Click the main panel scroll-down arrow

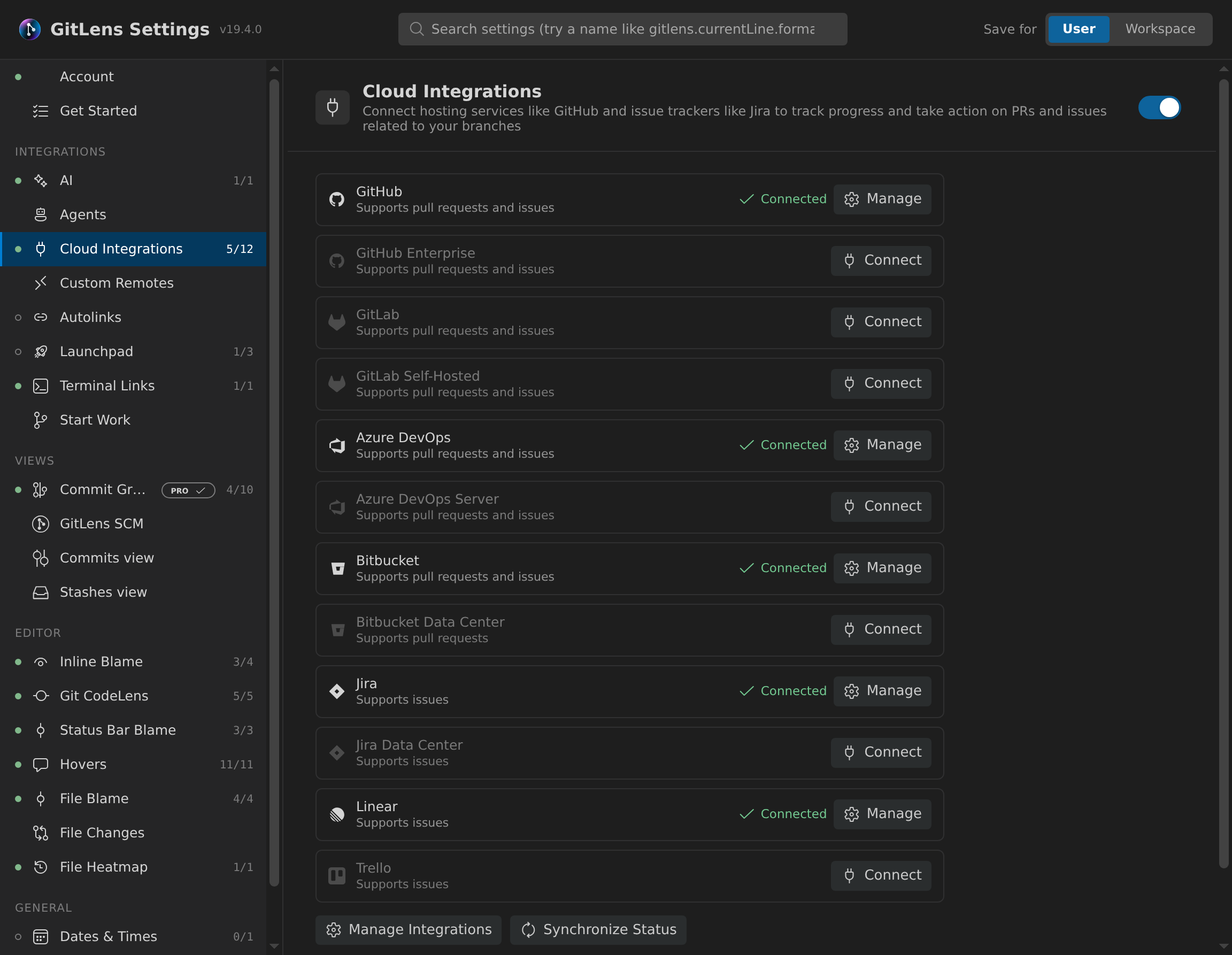1223,946
